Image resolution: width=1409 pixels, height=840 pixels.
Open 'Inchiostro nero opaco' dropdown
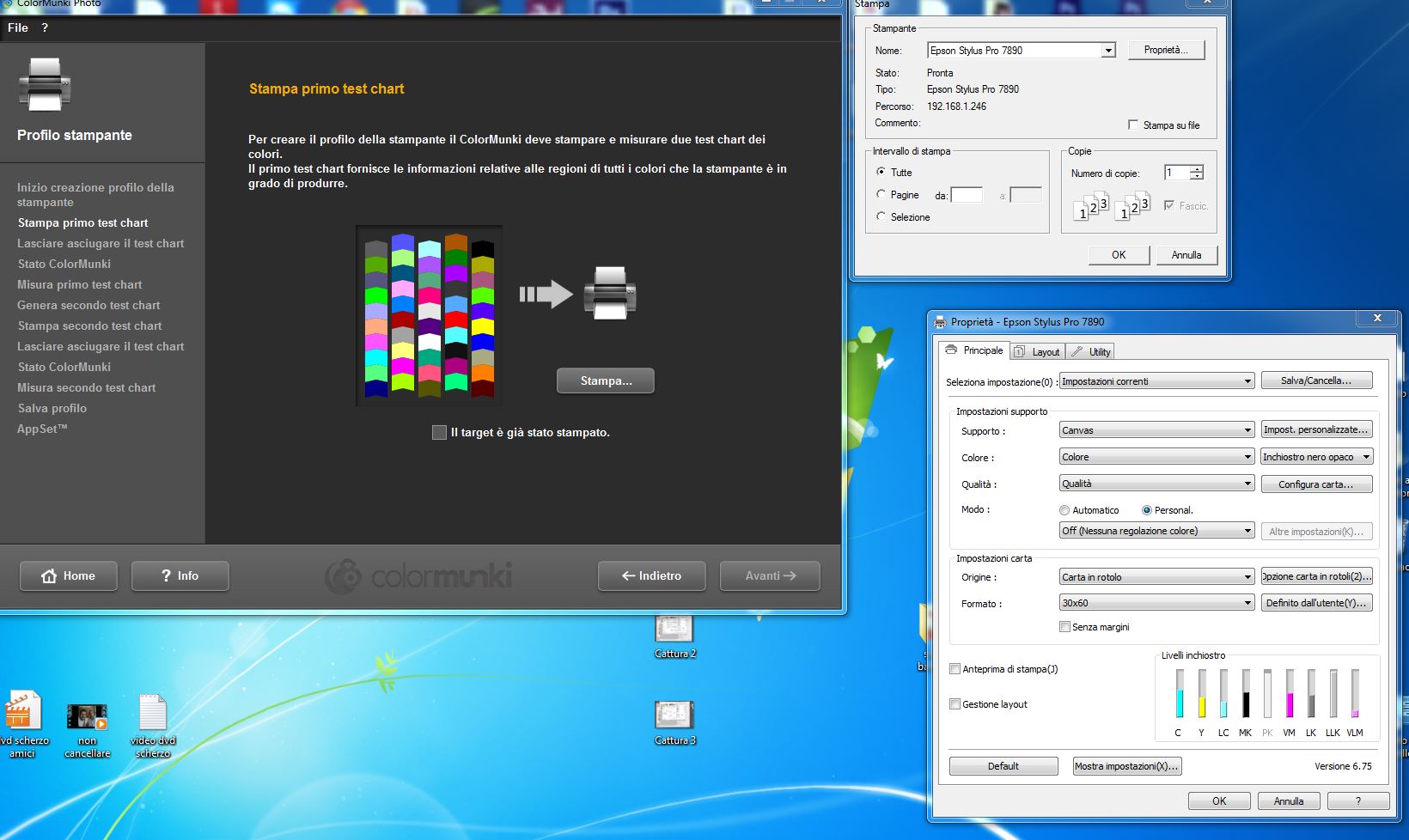[x=1316, y=457]
